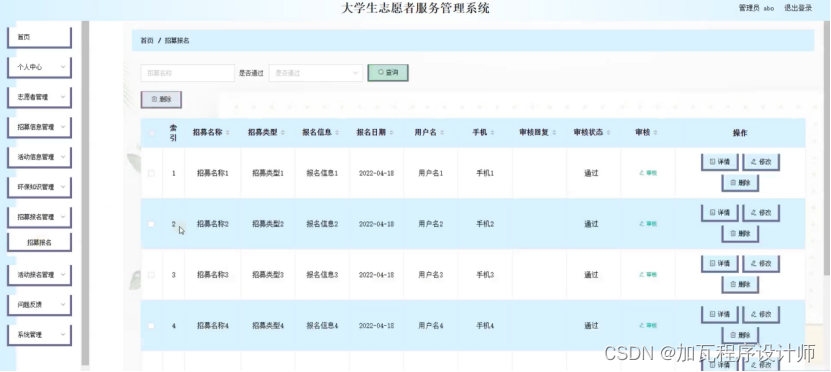Collapse the 招募报名管理 sidebar menu
The image size is (831, 372).
[x=39, y=217]
